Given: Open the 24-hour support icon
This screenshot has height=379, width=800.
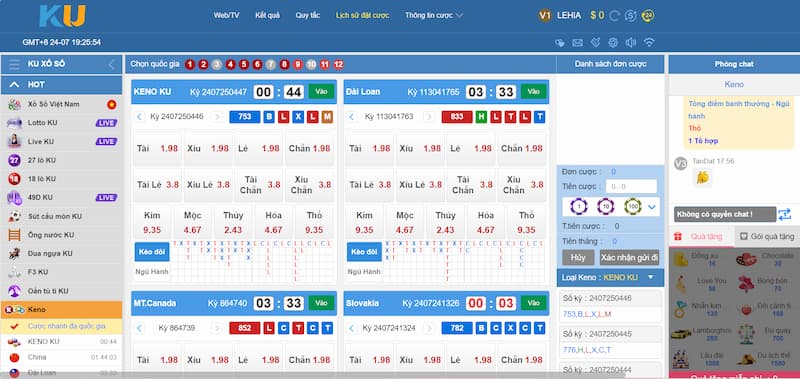Looking at the screenshot, I should [x=648, y=16].
